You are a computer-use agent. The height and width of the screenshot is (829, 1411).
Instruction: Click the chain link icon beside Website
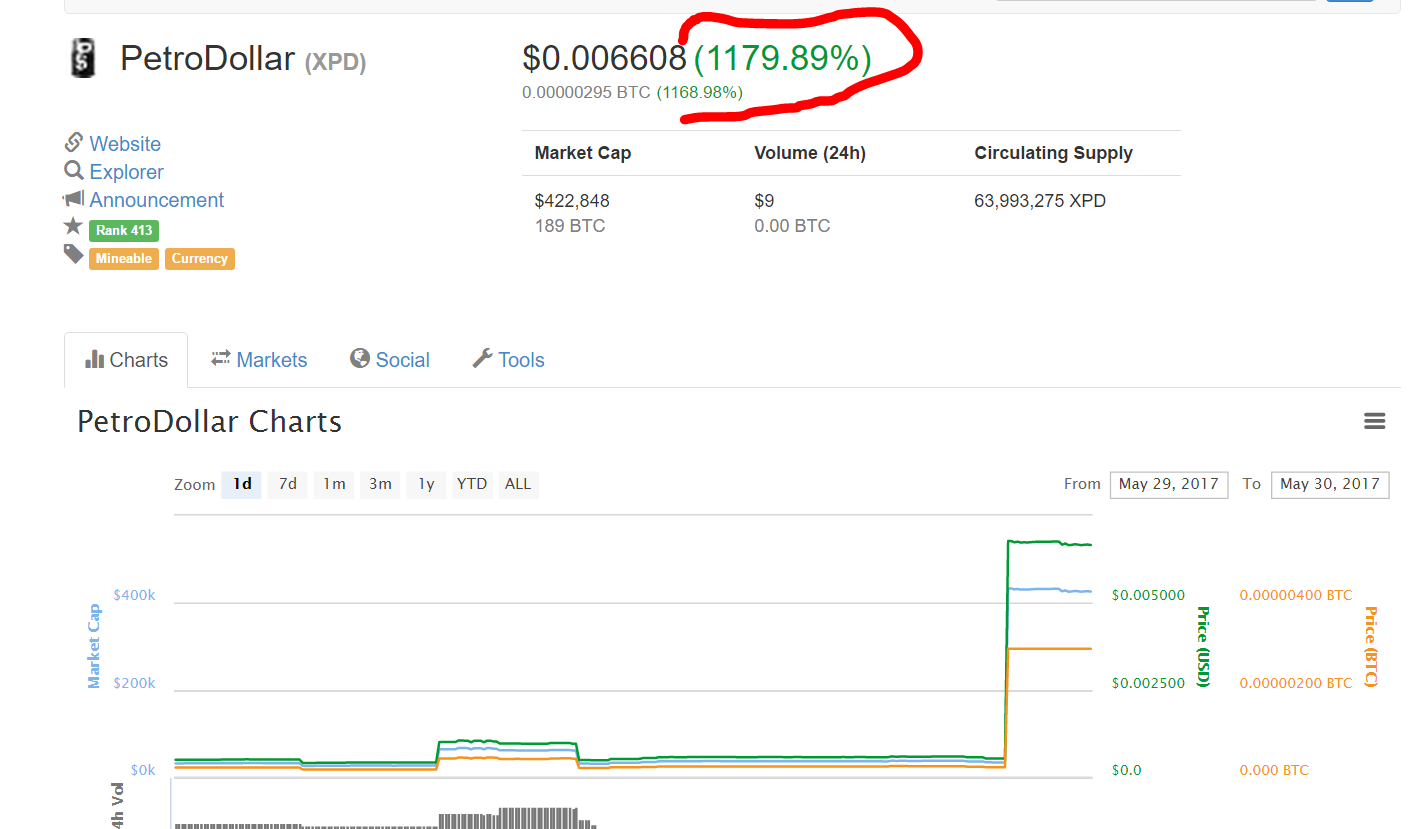tap(73, 143)
